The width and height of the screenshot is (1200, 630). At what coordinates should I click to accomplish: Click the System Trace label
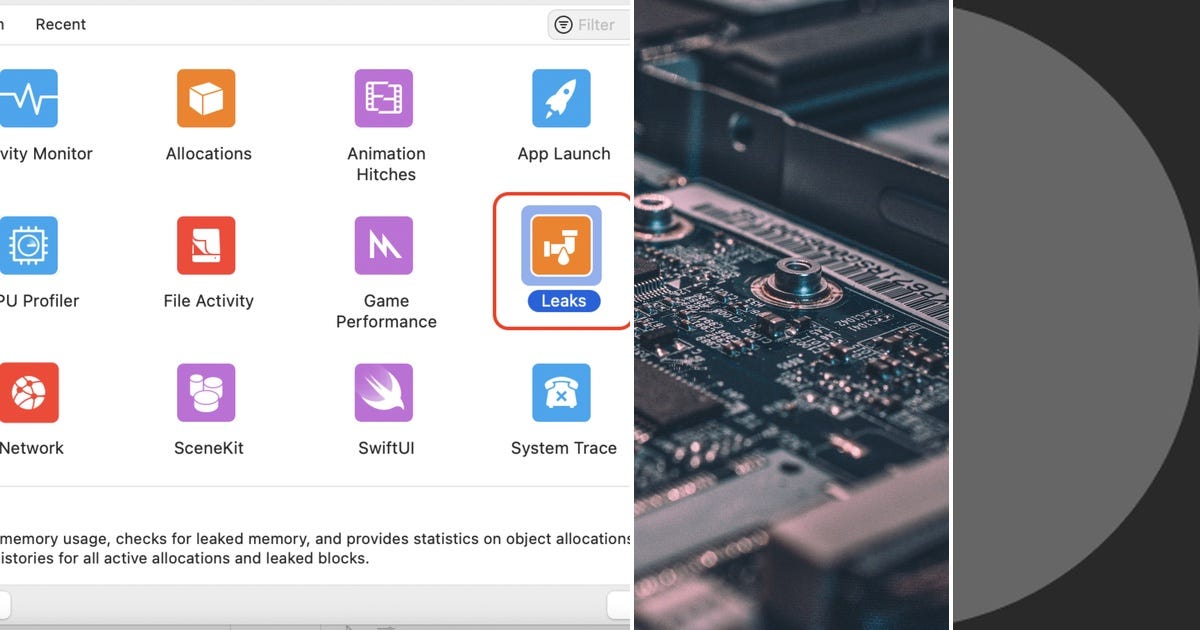[562, 447]
